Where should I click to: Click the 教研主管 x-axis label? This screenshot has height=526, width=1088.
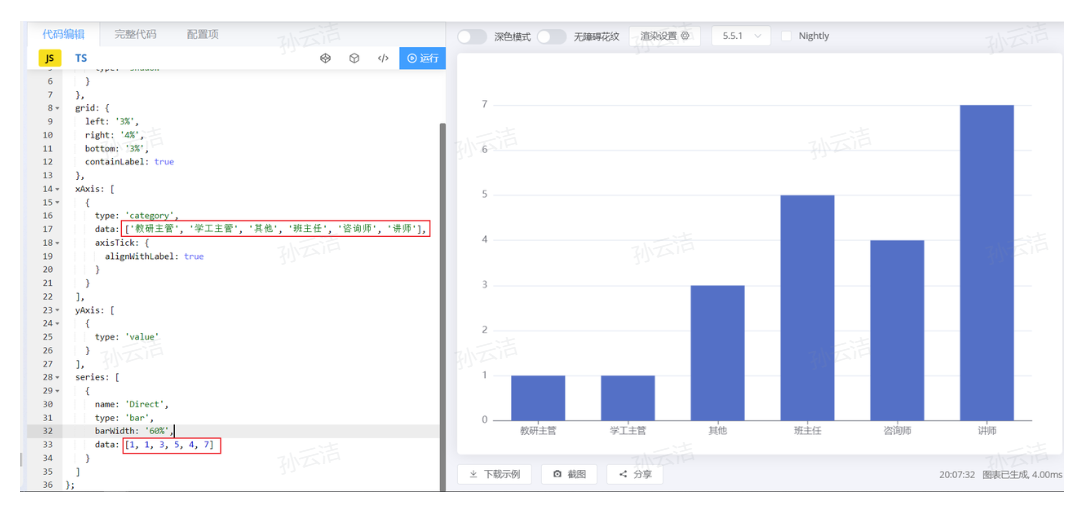coord(538,431)
